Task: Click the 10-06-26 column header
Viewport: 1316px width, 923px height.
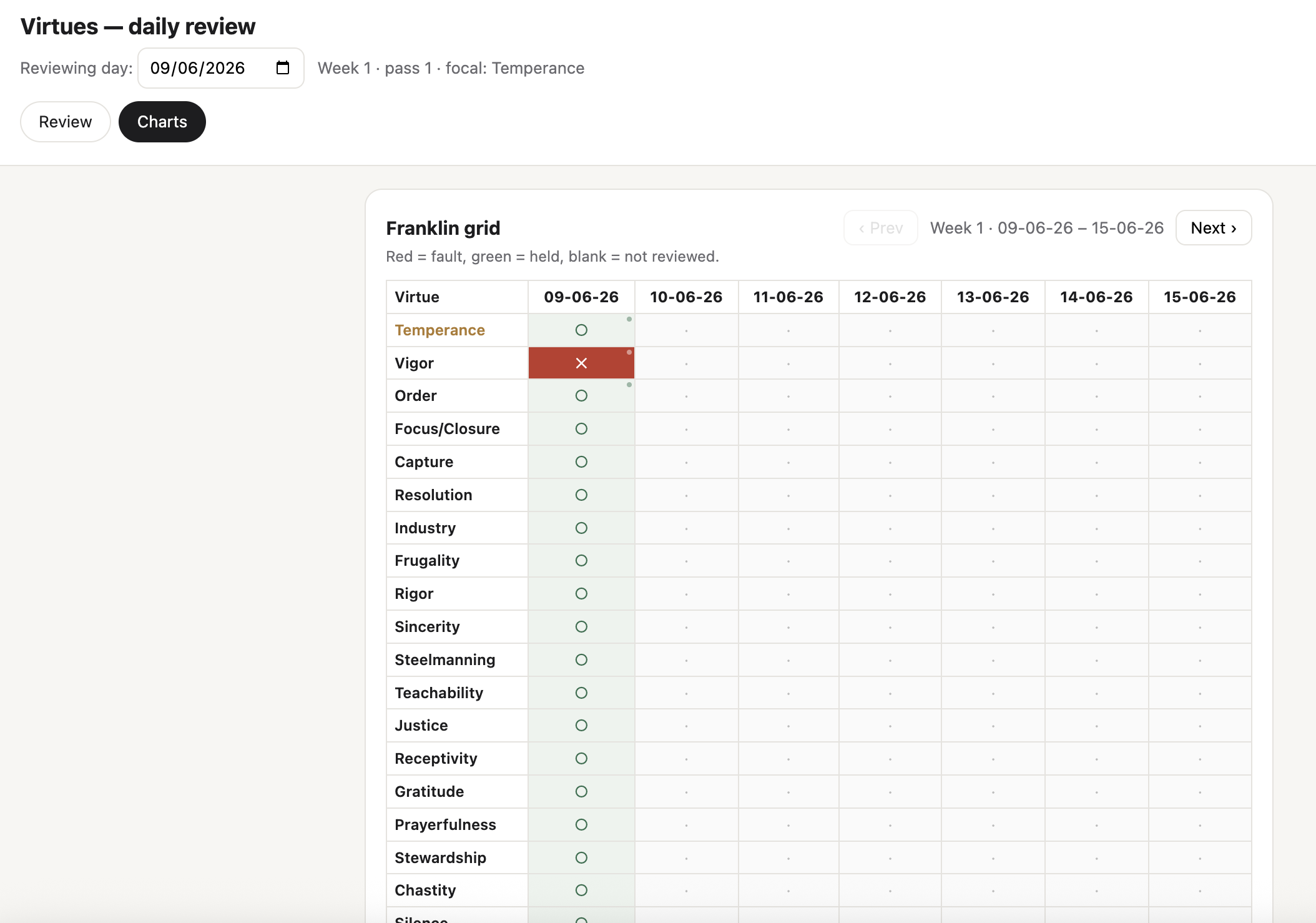Action: pyautogui.click(x=686, y=297)
